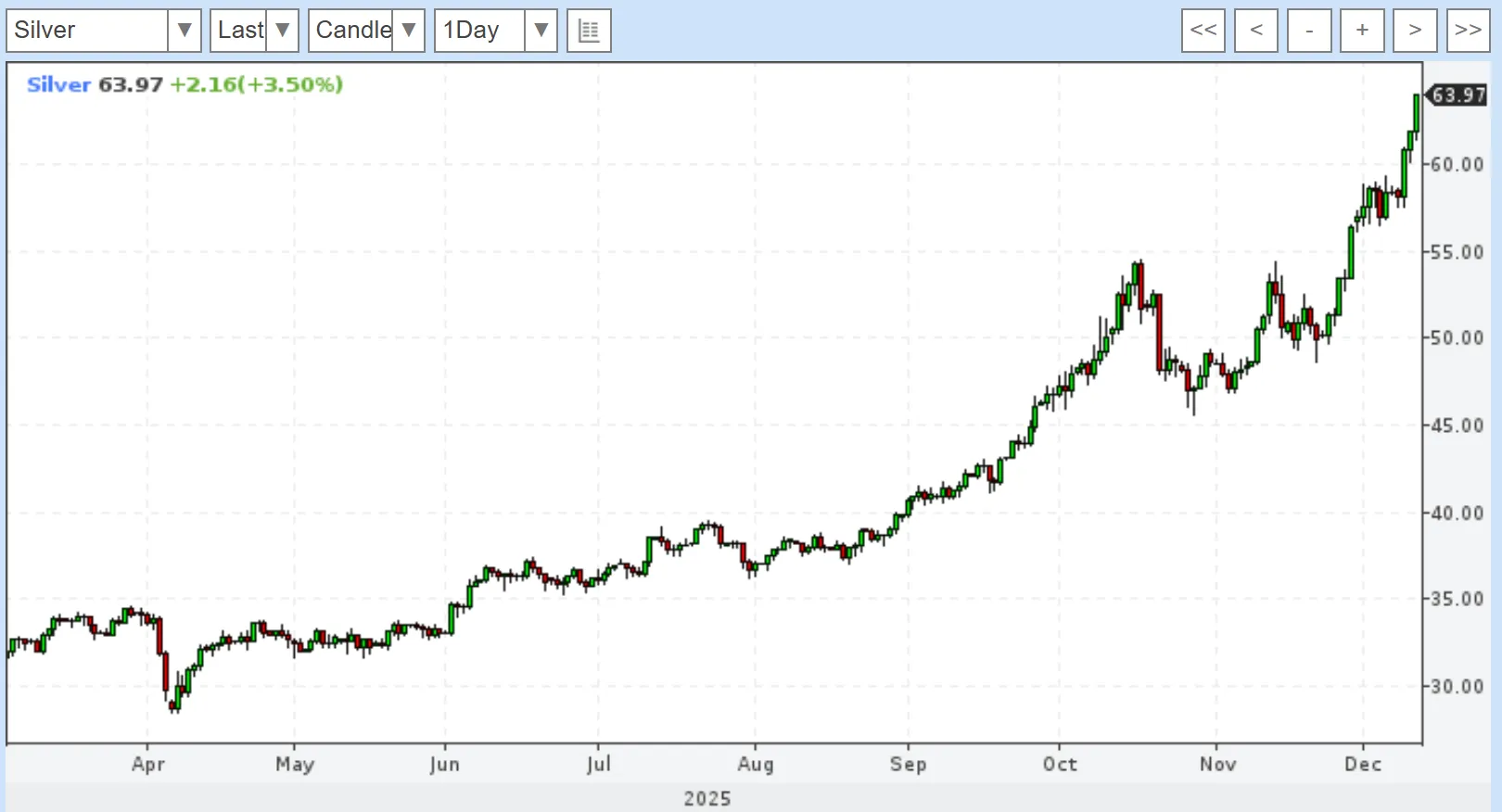
Task: Click the 63.97 current price marker
Action: tap(1457, 95)
